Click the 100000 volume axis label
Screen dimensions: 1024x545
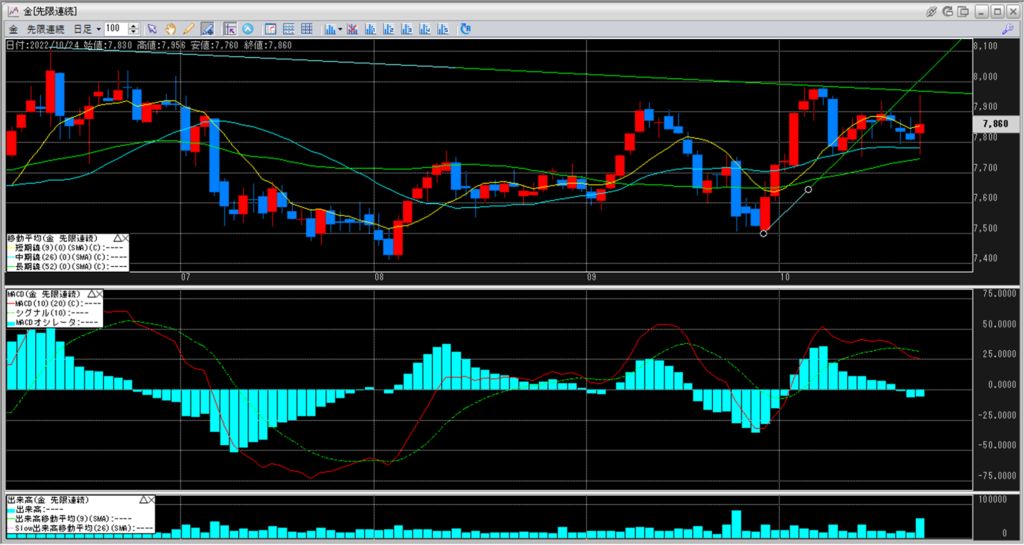point(993,500)
